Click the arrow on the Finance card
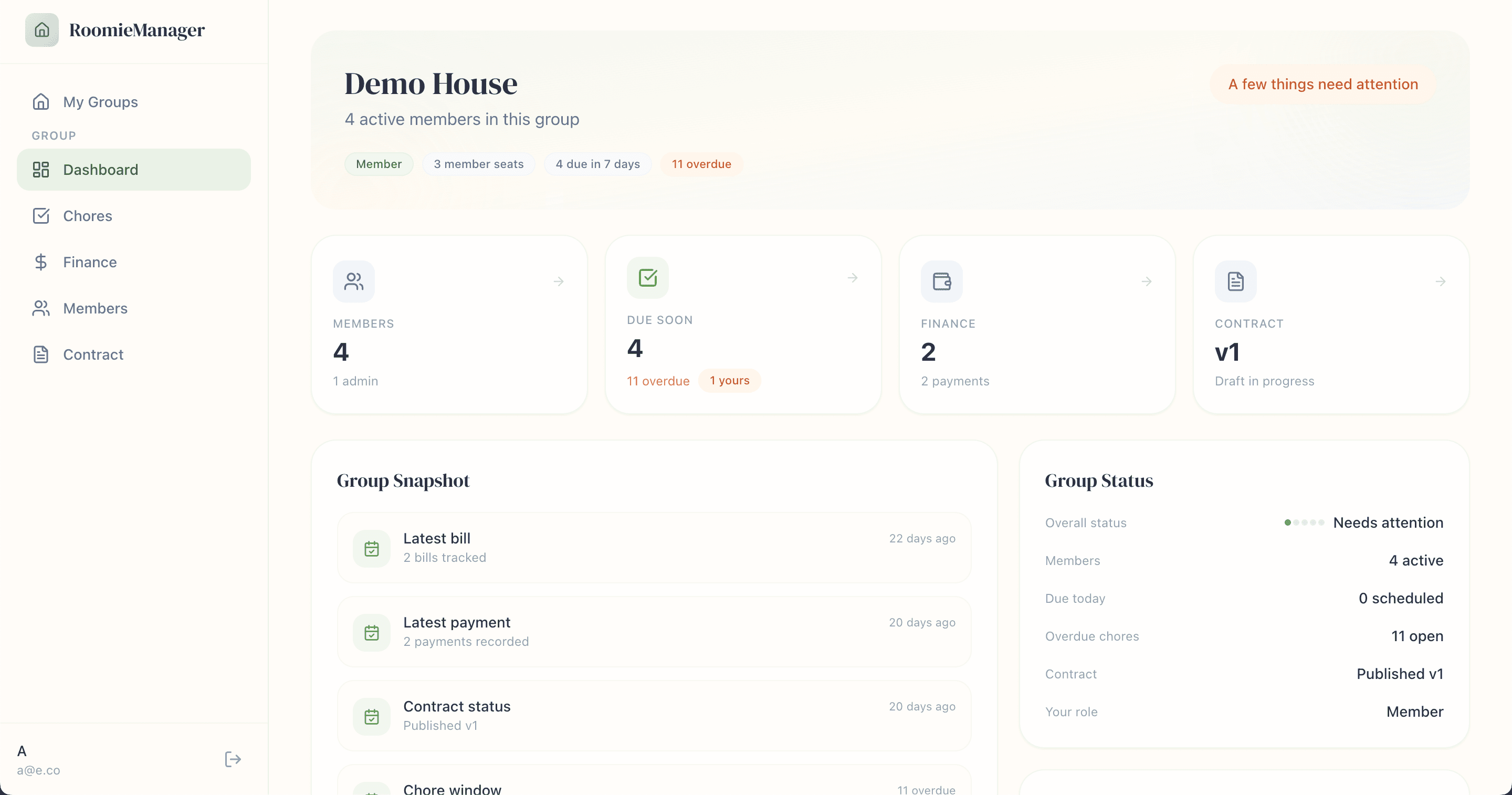1512x795 pixels. coord(1147,281)
